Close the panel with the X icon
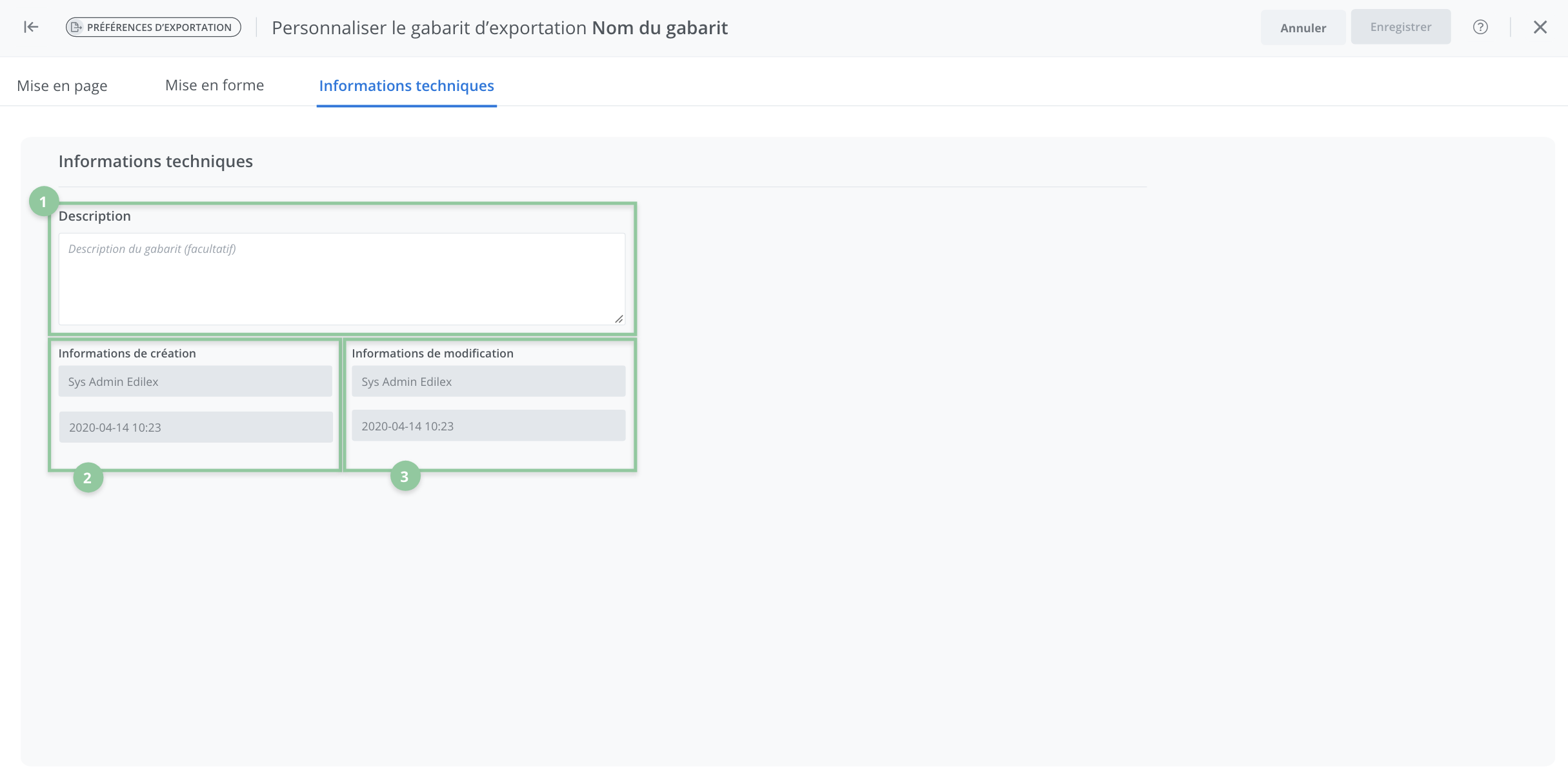Screen dimensions: 1568x773 pyautogui.click(x=1540, y=27)
